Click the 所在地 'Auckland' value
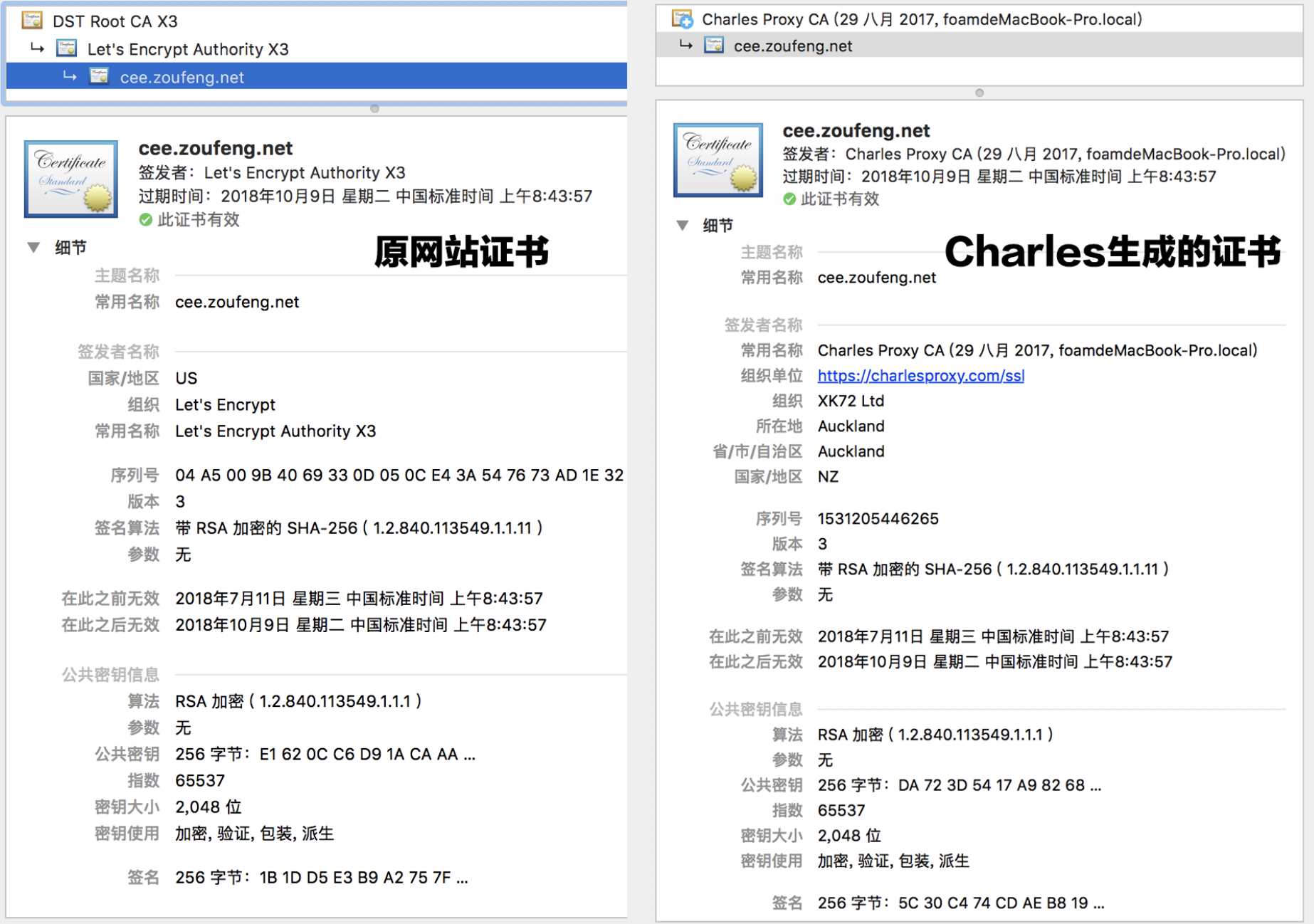This screenshot has height=924, width=1314. 851,426
